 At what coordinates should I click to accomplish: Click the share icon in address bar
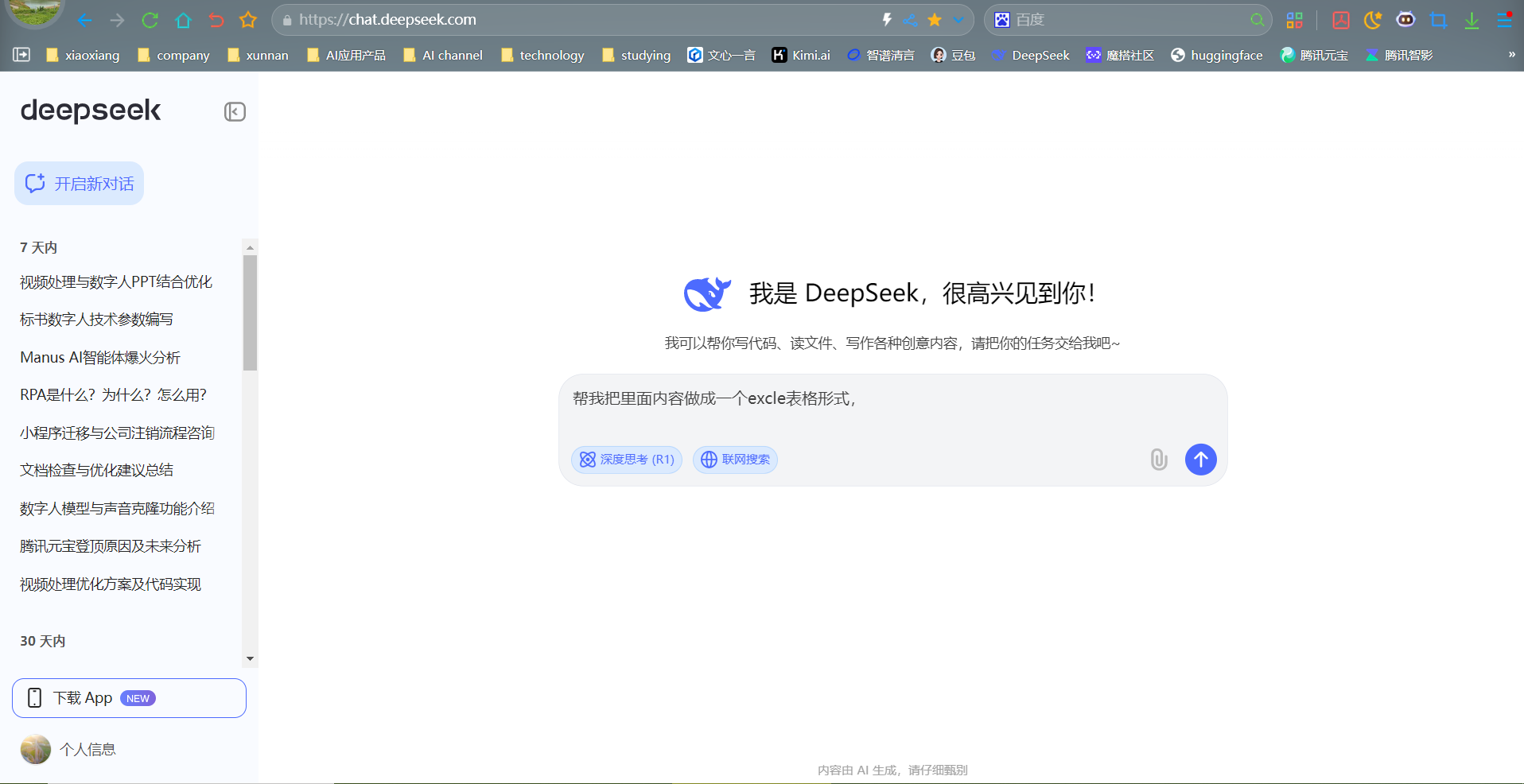[x=911, y=20]
